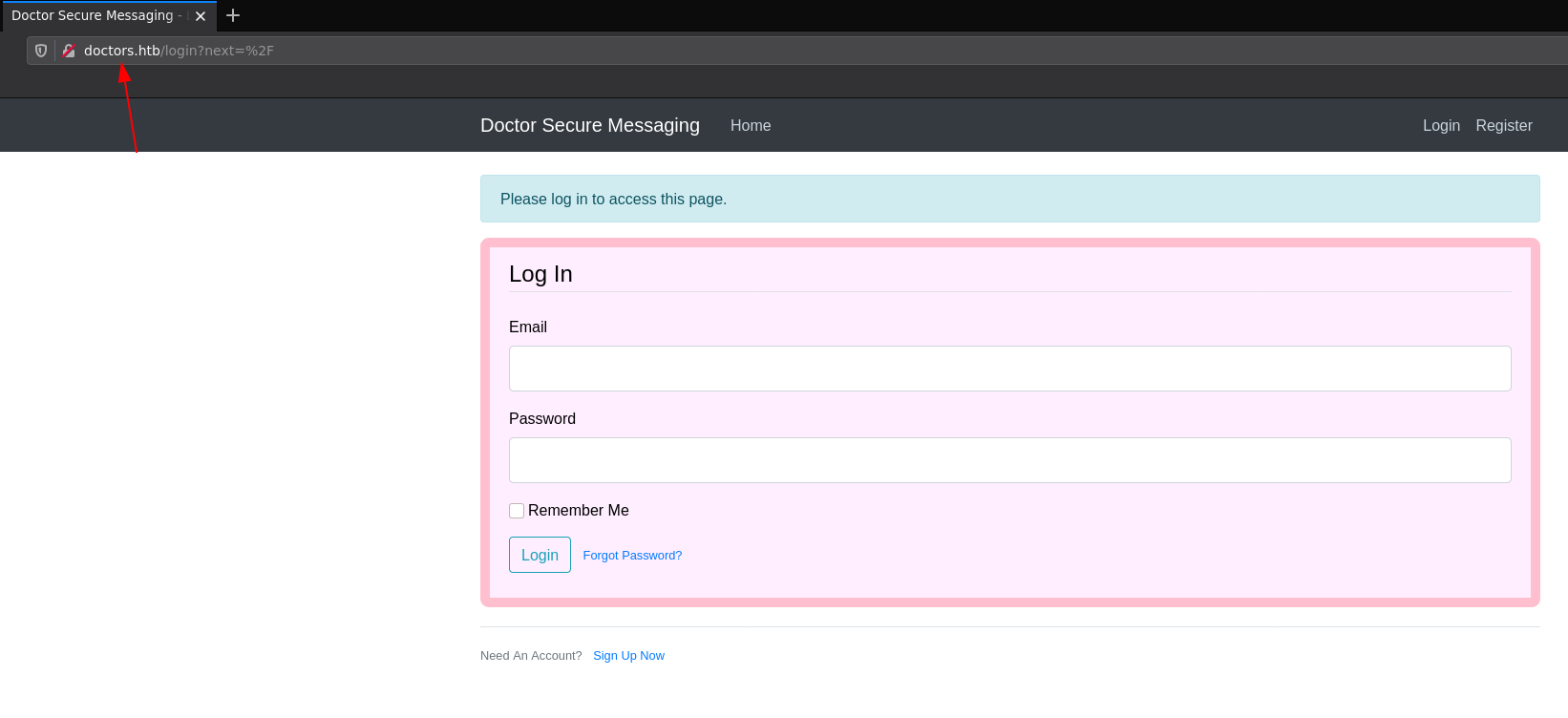1568x718 pixels.
Task: Click the Password field label
Action: (541, 419)
